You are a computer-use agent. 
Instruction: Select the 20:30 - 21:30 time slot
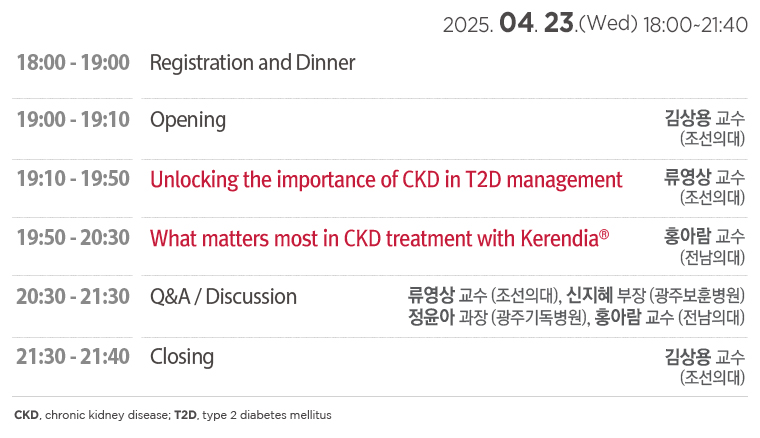(73, 297)
